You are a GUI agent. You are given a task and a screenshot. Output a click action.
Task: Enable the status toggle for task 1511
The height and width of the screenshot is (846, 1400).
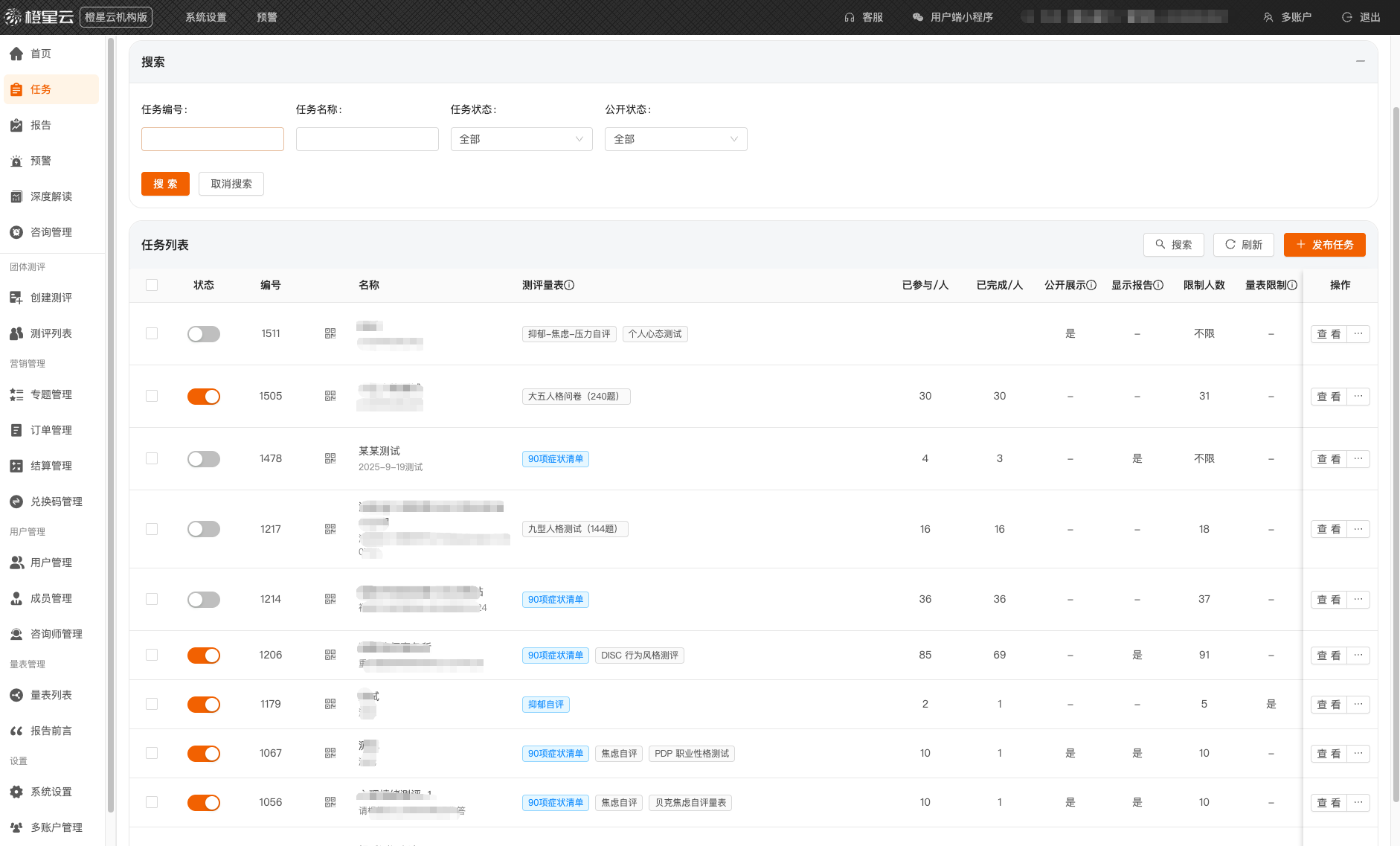tap(203, 334)
